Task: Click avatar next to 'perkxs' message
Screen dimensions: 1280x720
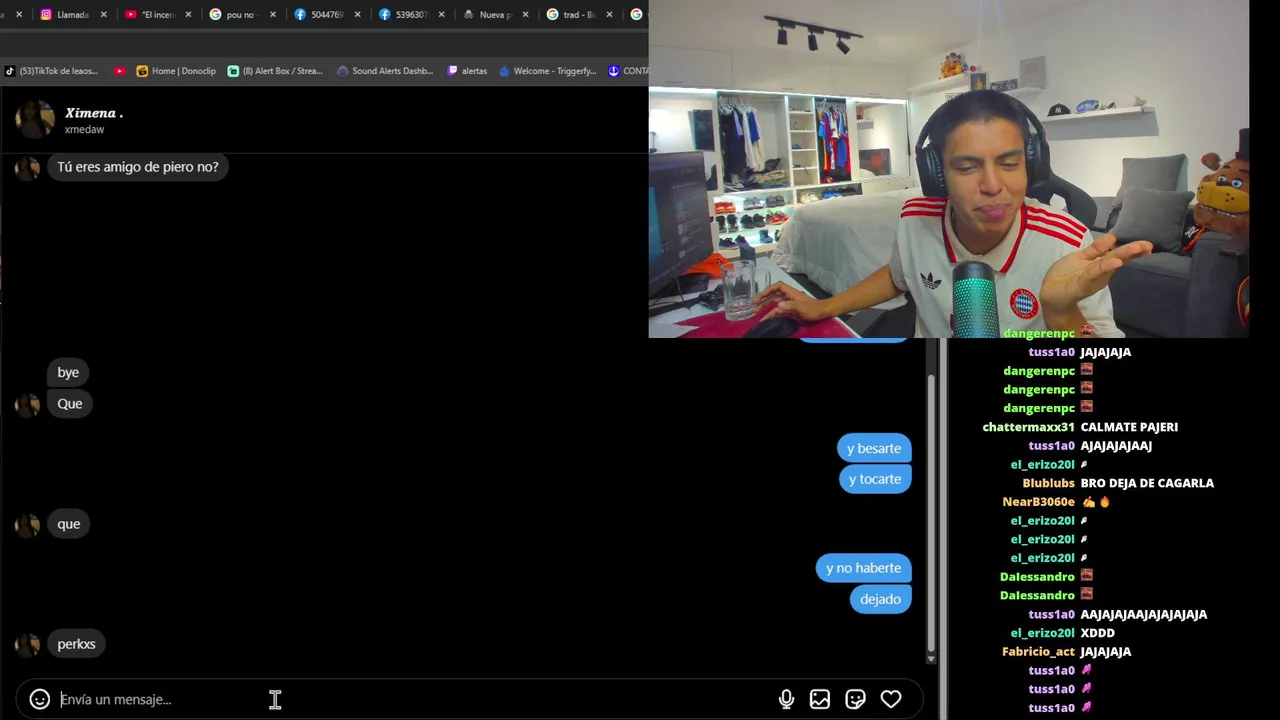Action: tap(28, 645)
